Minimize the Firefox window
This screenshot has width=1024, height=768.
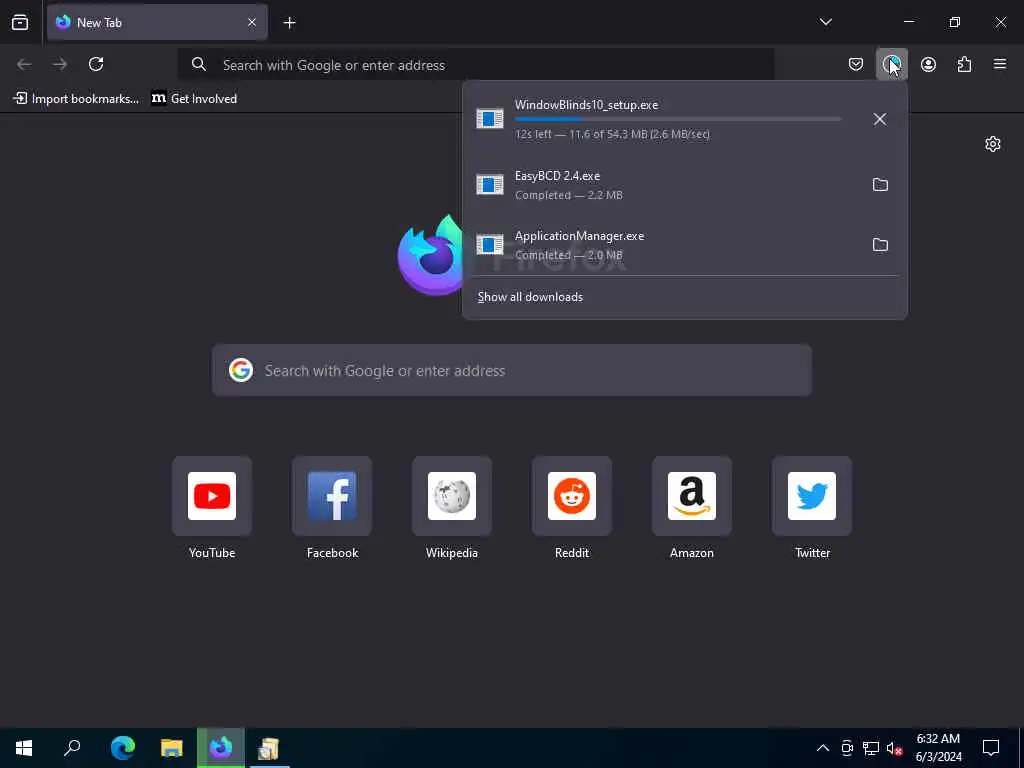tap(908, 22)
